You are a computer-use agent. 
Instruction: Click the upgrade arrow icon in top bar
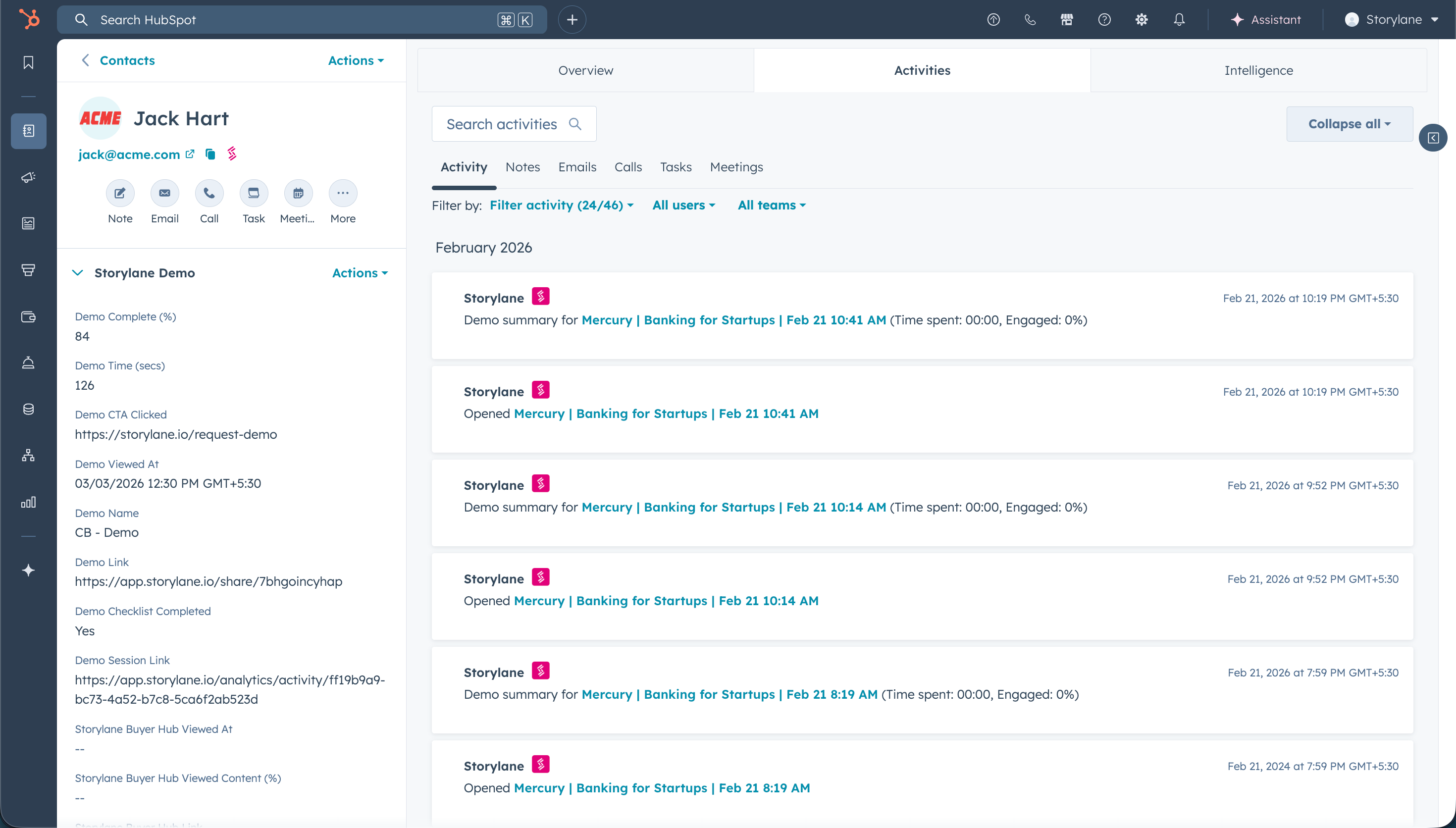click(x=993, y=20)
